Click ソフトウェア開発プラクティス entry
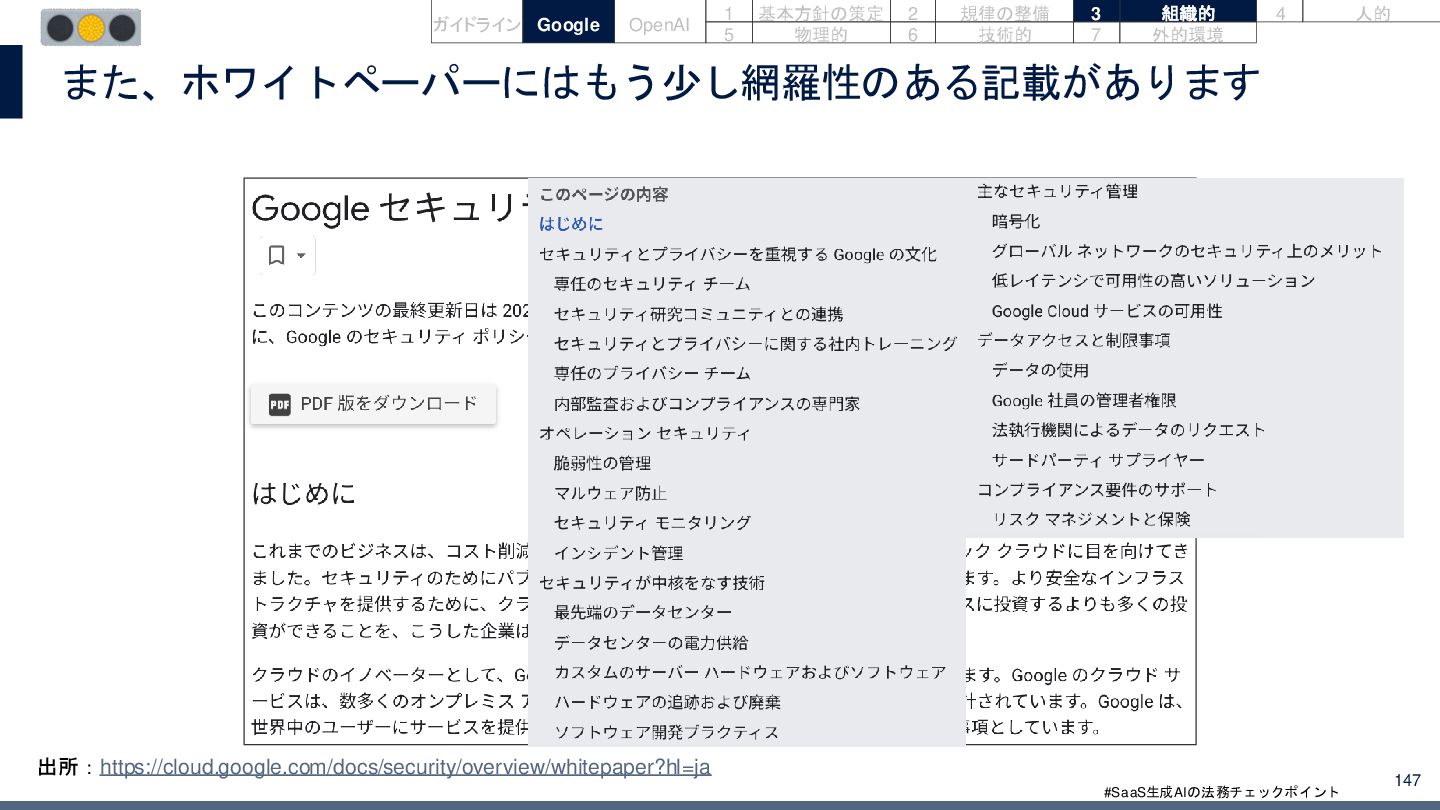This screenshot has height=810, width=1440. 667,732
